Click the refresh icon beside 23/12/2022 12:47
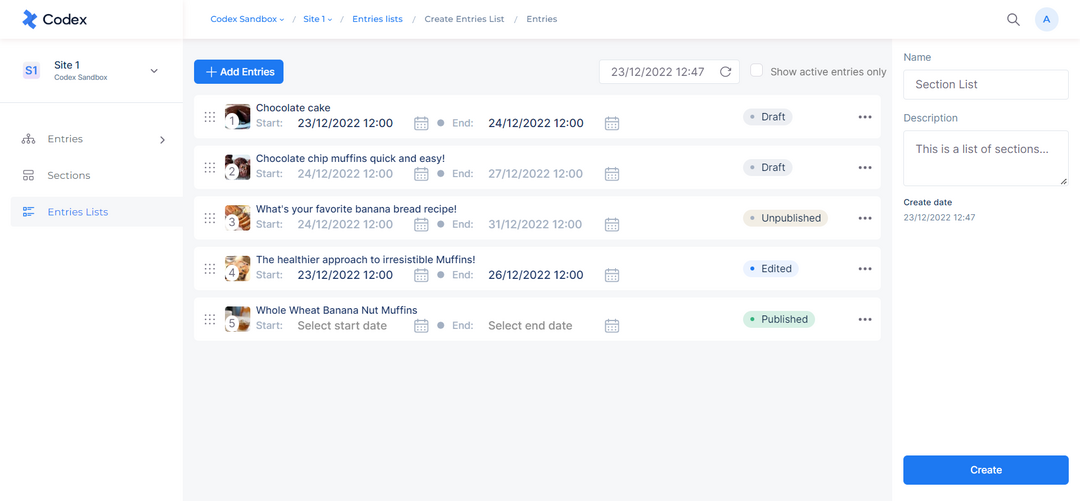The image size is (1080, 501). (x=725, y=72)
